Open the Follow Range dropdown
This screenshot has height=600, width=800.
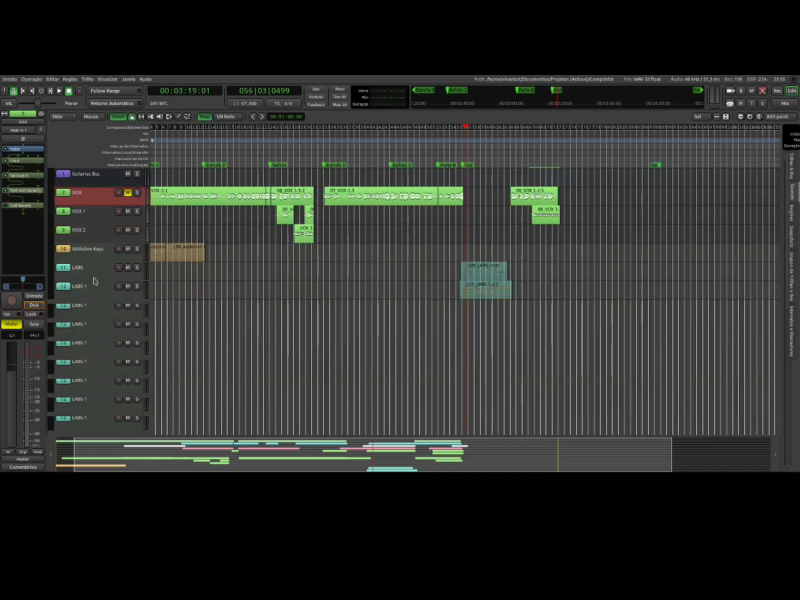click(x=115, y=91)
